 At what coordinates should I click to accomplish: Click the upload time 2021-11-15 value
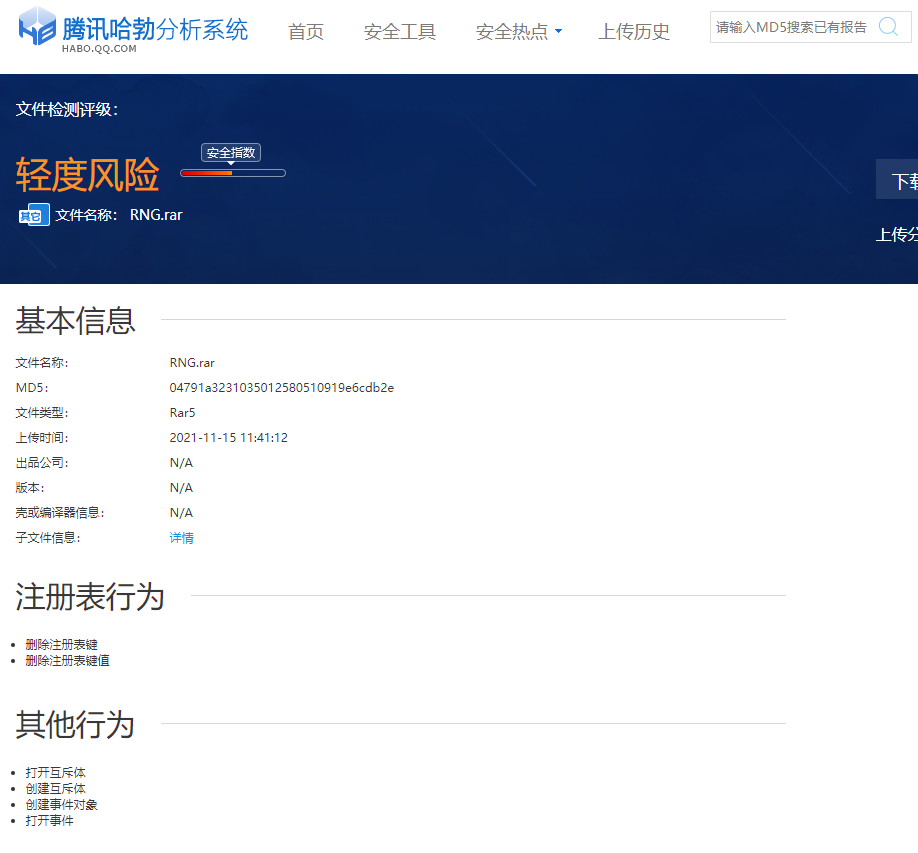tap(228, 438)
